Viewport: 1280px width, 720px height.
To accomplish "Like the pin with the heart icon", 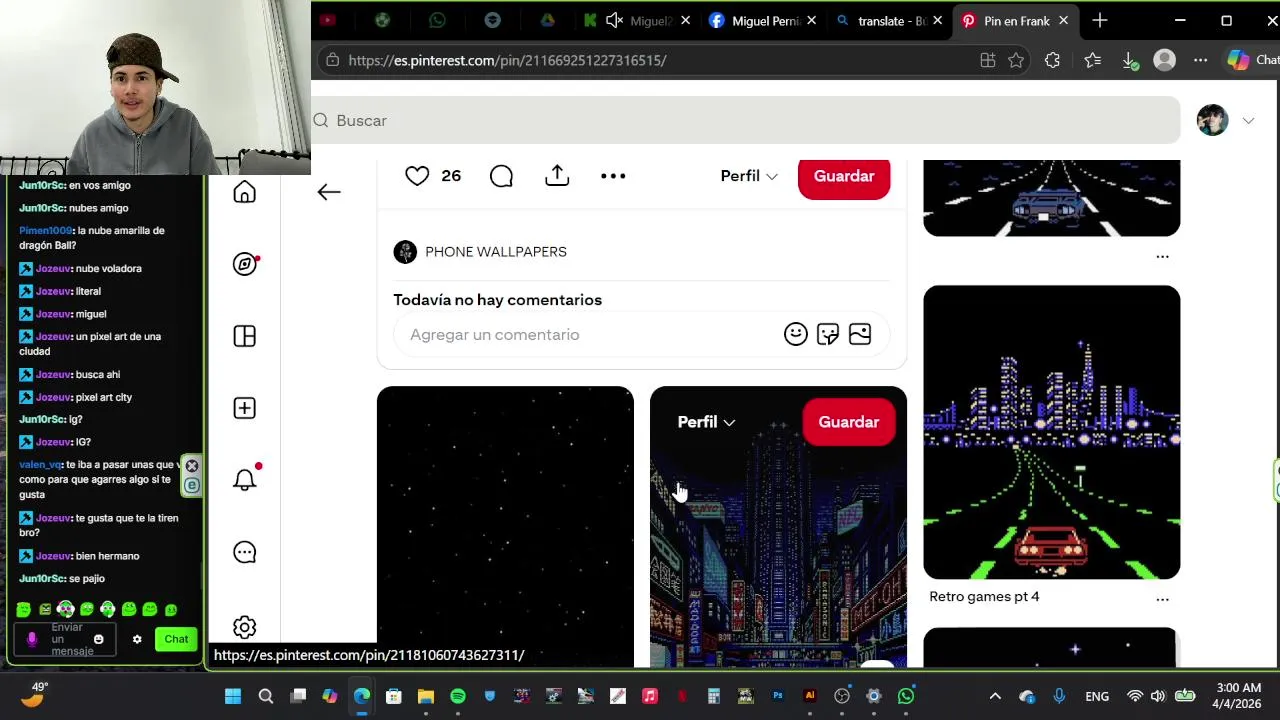I will (417, 176).
